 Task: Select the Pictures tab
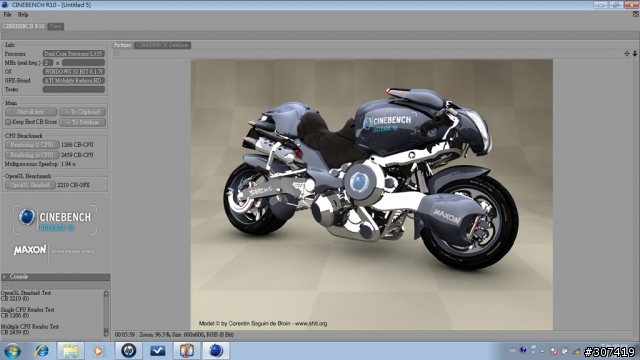[x=122, y=45]
